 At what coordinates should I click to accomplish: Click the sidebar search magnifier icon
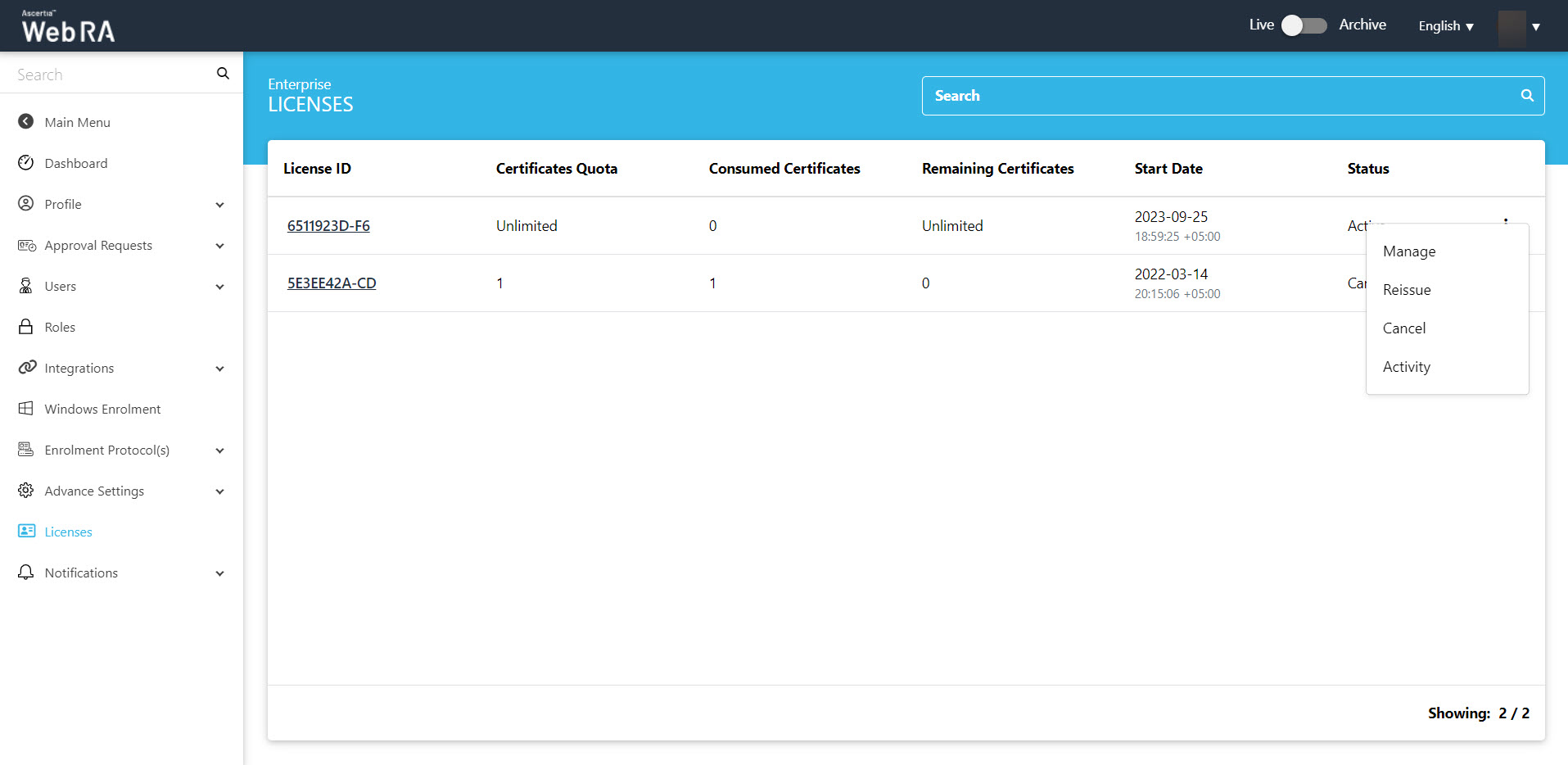(x=223, y=74)
